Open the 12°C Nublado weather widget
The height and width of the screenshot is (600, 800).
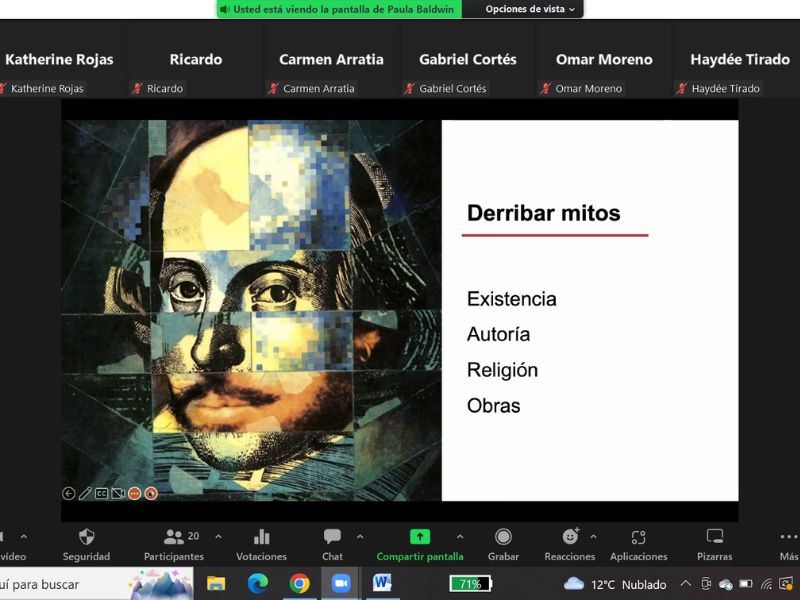pyautogui.click(x=615, y=584)
